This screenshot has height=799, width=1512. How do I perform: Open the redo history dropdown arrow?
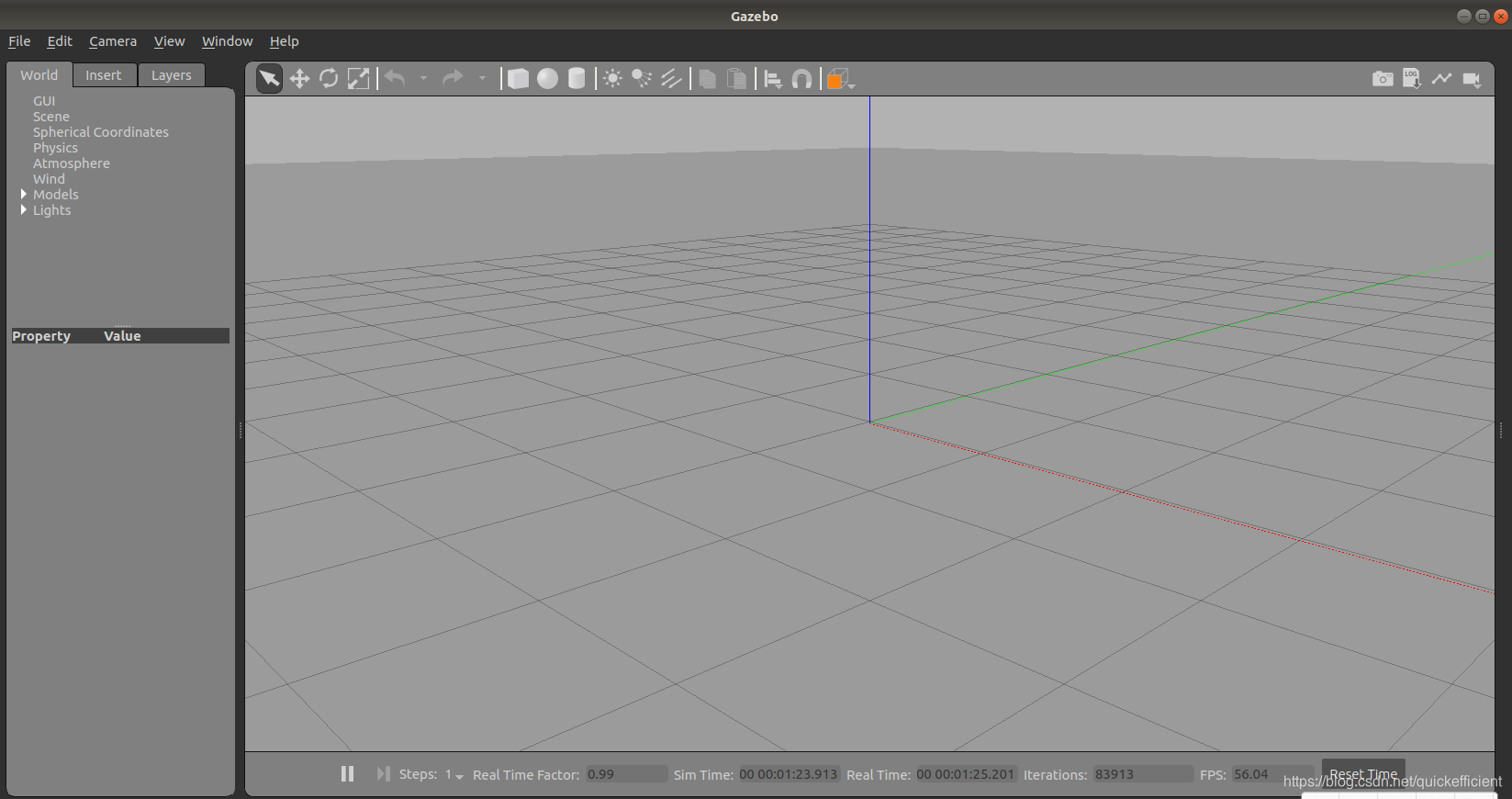tap(482, 79)
